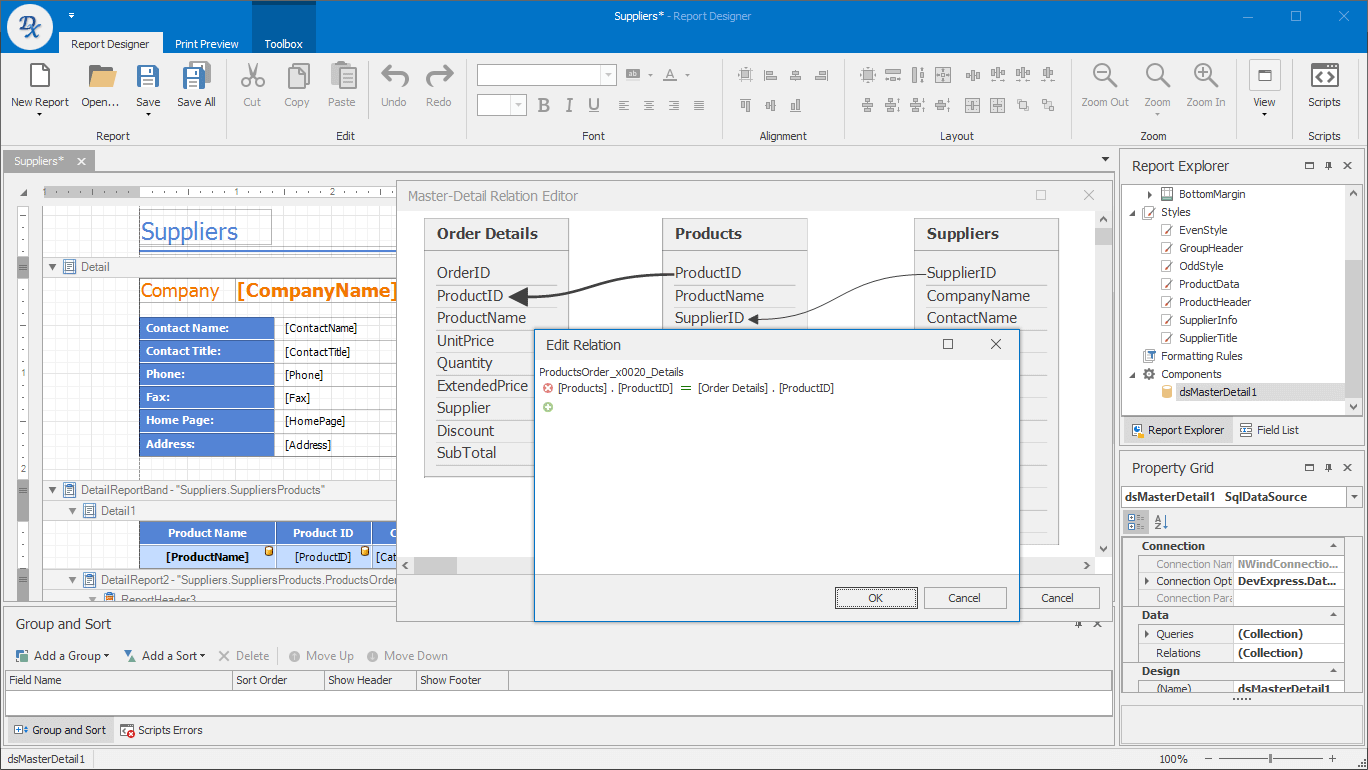Open the Scripts editor icon
1368x770 pixels.
point(1324,78)
